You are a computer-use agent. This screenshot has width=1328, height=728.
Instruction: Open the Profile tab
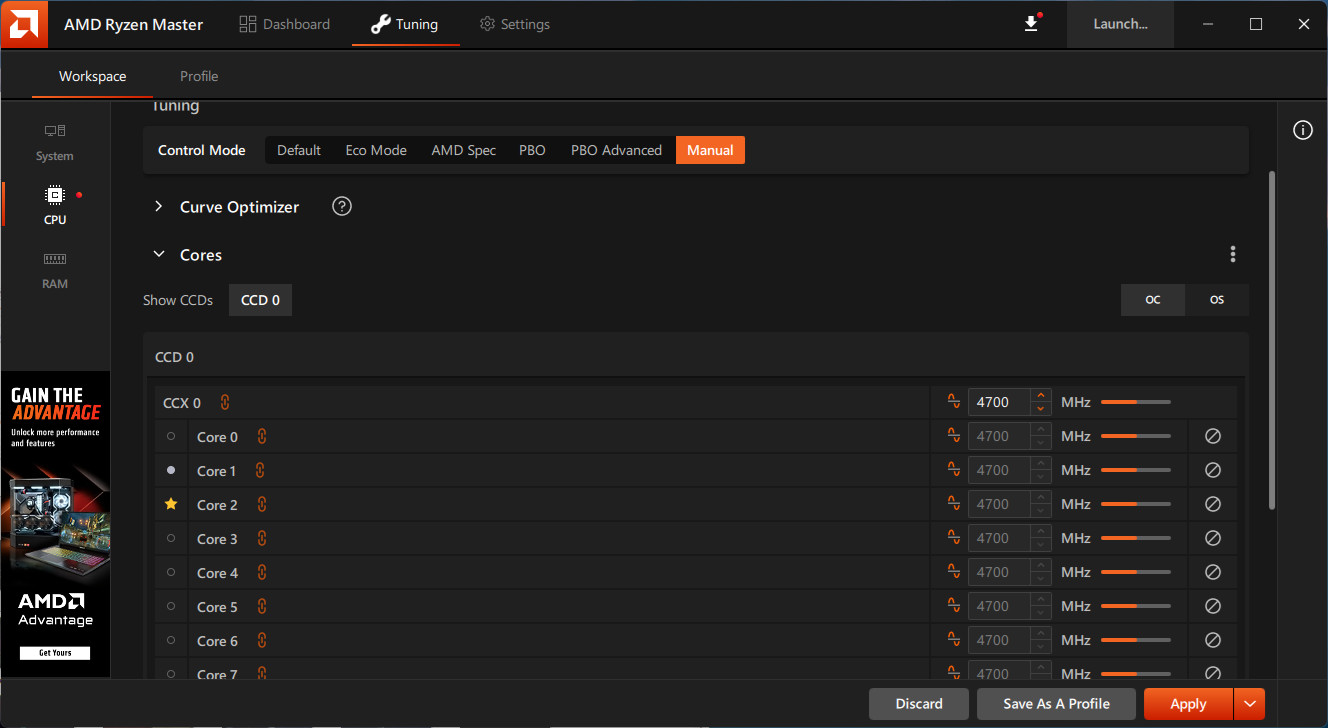[x=199, y=76]
